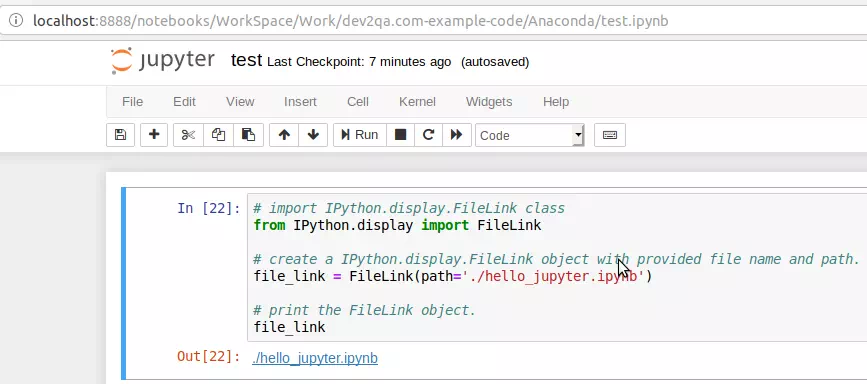The height and width of the screenshot is (384, 867).
Task: Open the Edit menu
Action: [x=184, y=102]
